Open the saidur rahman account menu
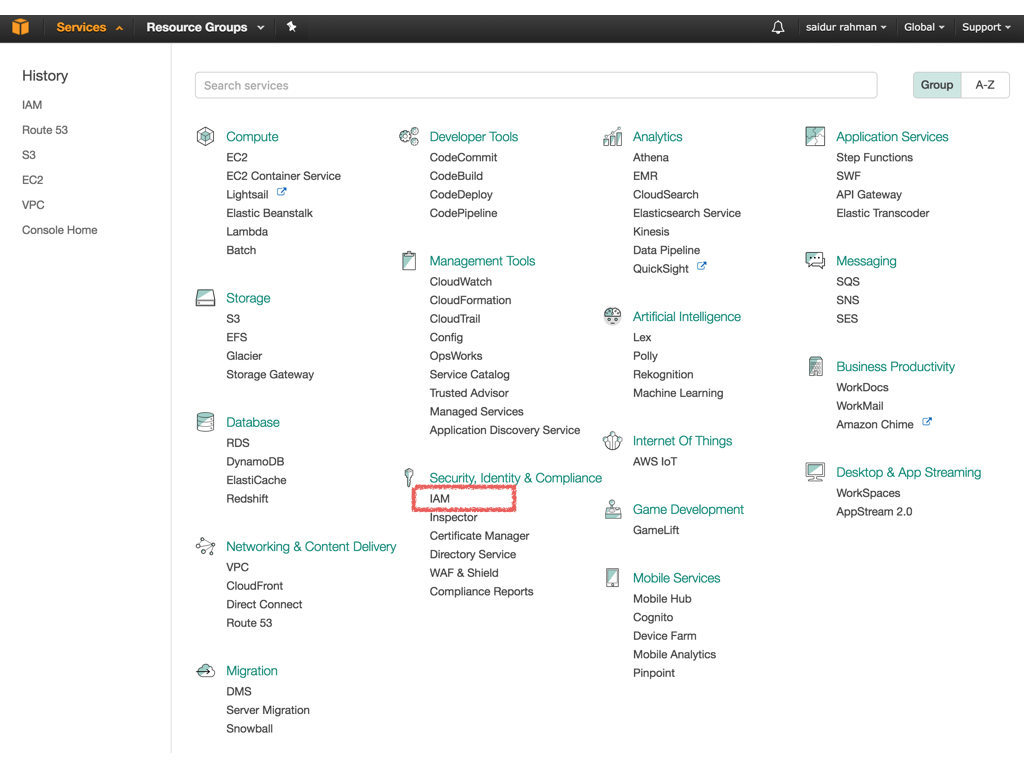The height and width of the screenshot is (768, 1024). [x=845, y=27]
